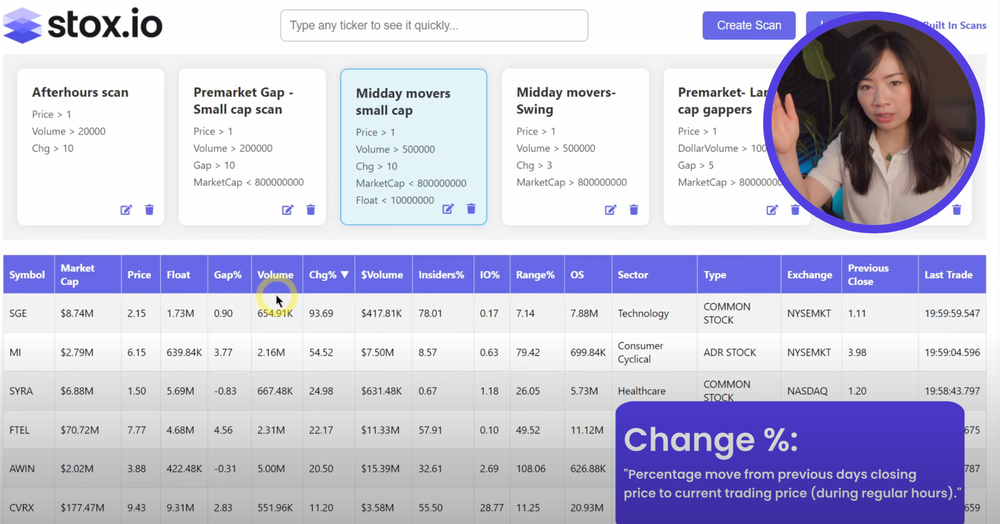Click the presenter webcam video circle
Screen dimensions: 1000x524
tap(874, 121)
